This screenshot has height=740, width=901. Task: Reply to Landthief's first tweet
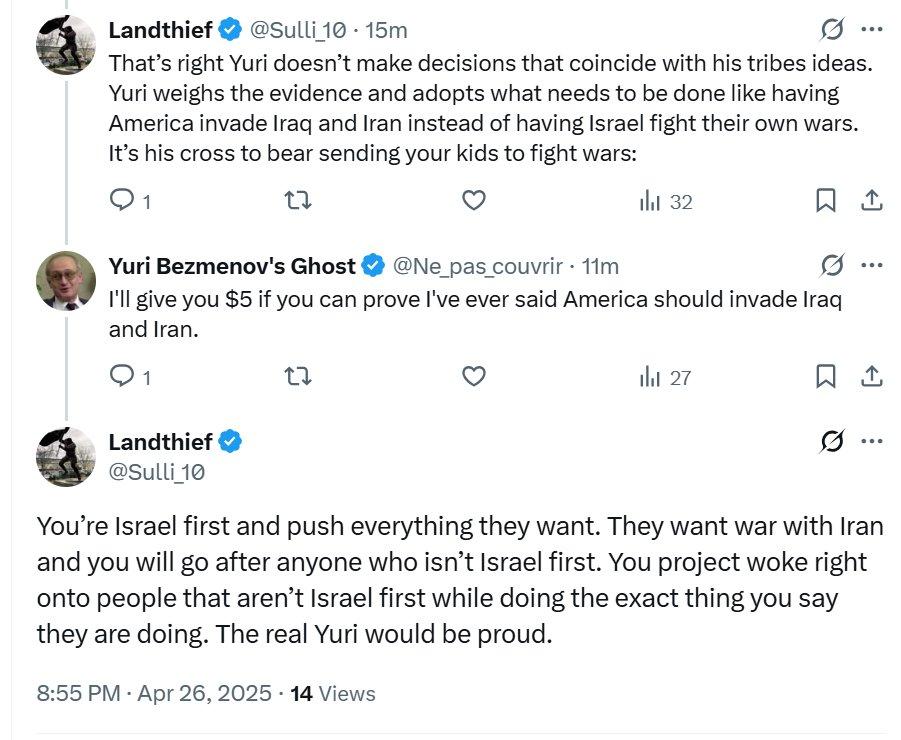click(x=122, y=201)
